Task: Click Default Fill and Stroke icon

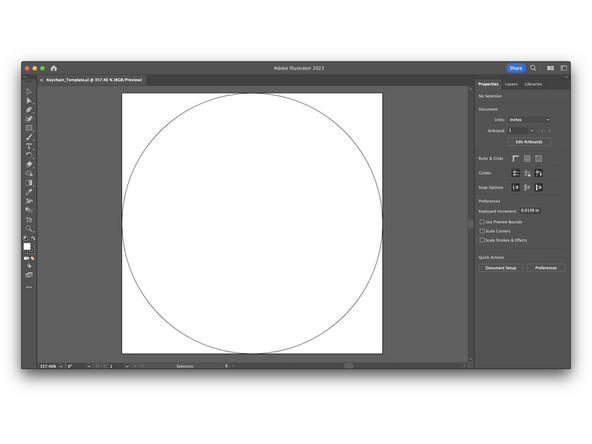Action: pyautogui.click(x=26, y=238)
